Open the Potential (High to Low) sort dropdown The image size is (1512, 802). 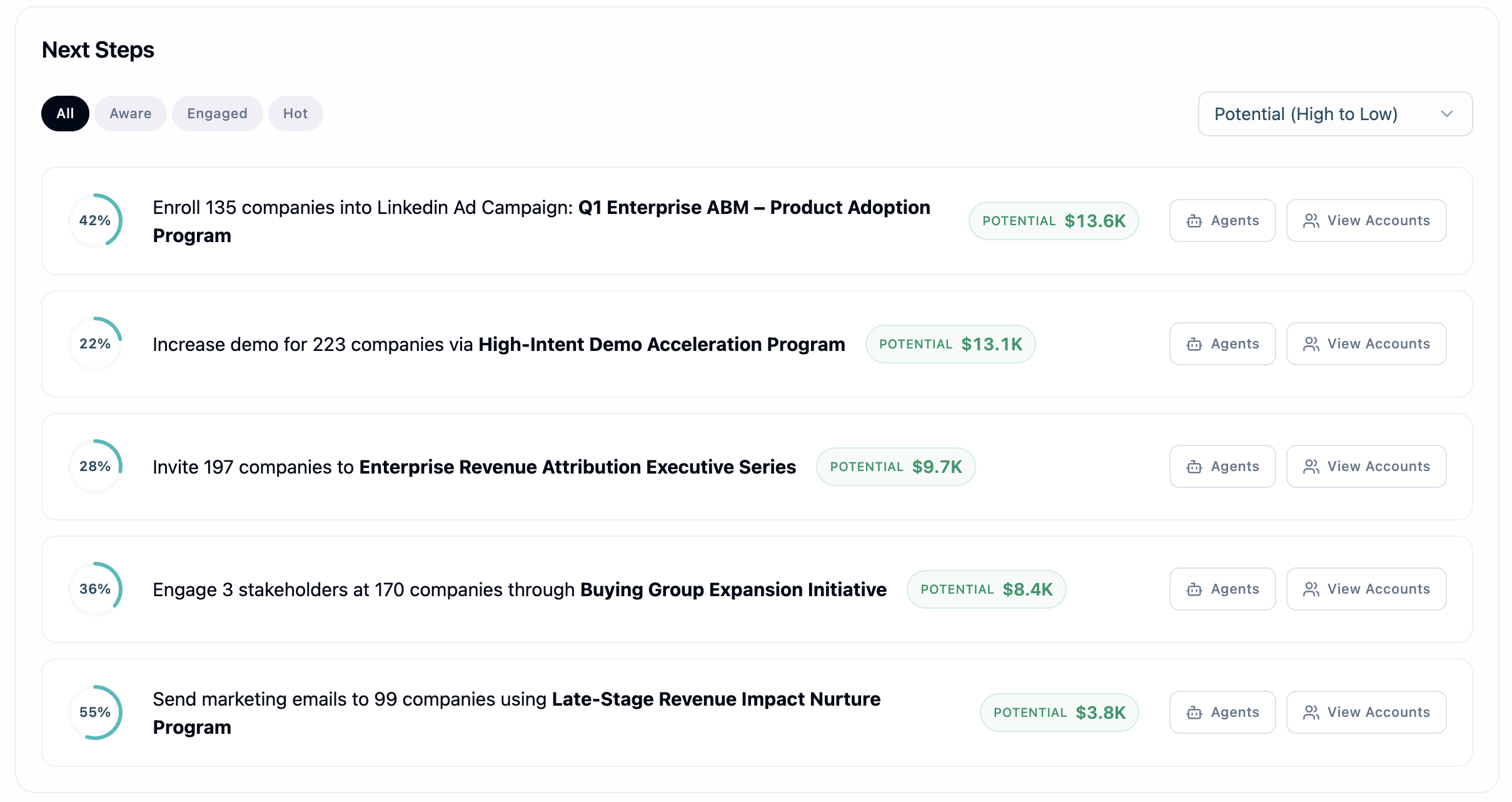click(1334, 114)
